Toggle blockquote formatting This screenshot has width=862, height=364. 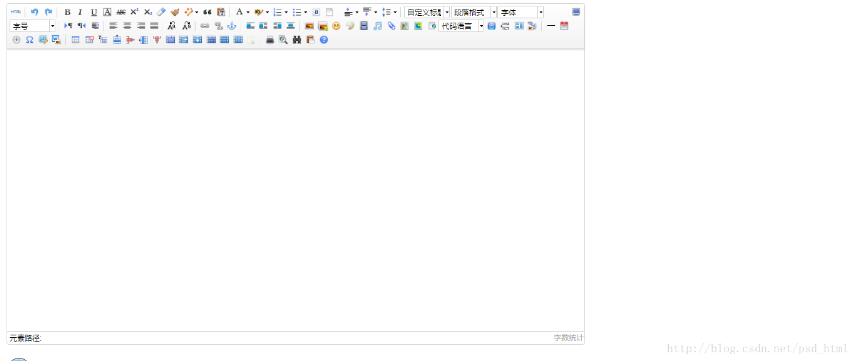pyautogui.click(x=207, y=12)
